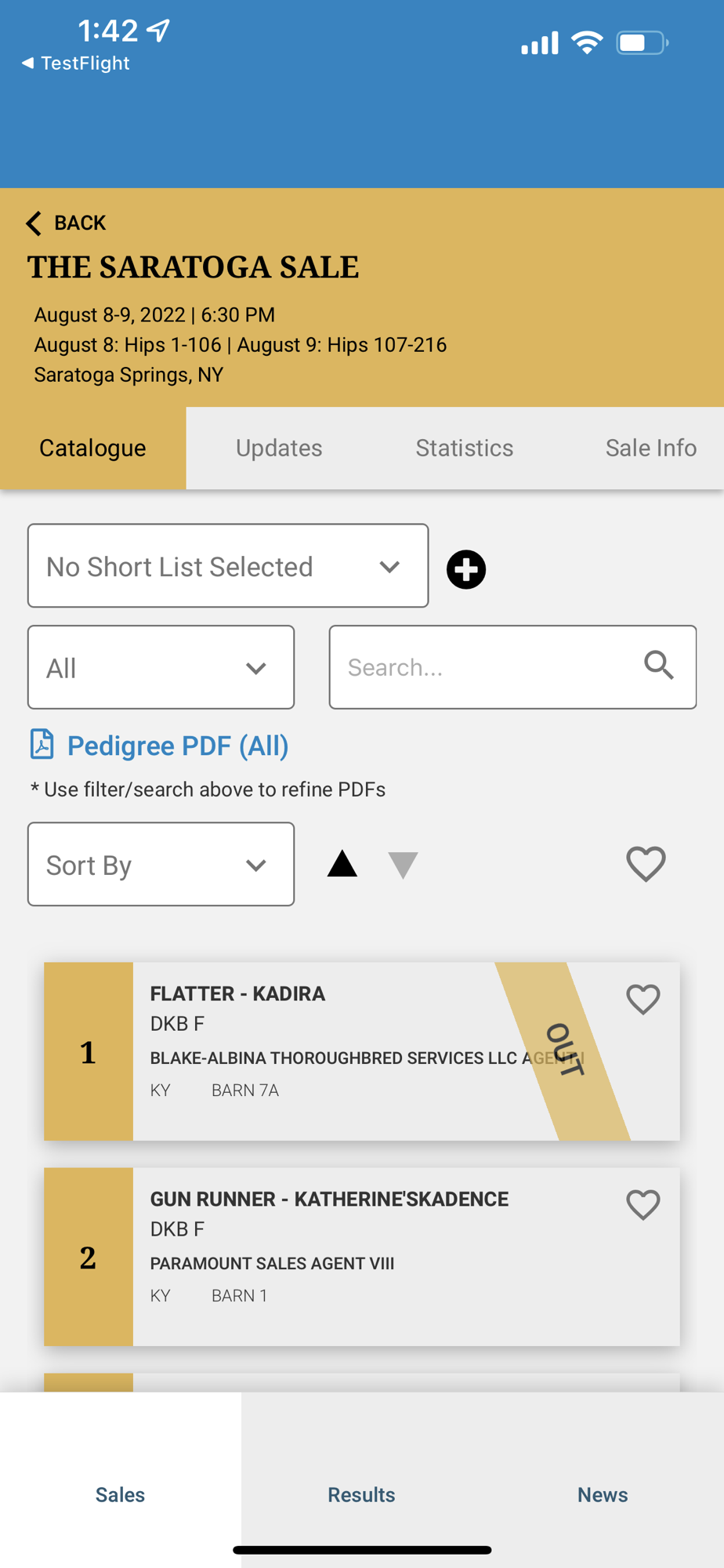The image size is (724, 1568).
Task: Open the Sale Info tab
Action: (x=650, y=448)
